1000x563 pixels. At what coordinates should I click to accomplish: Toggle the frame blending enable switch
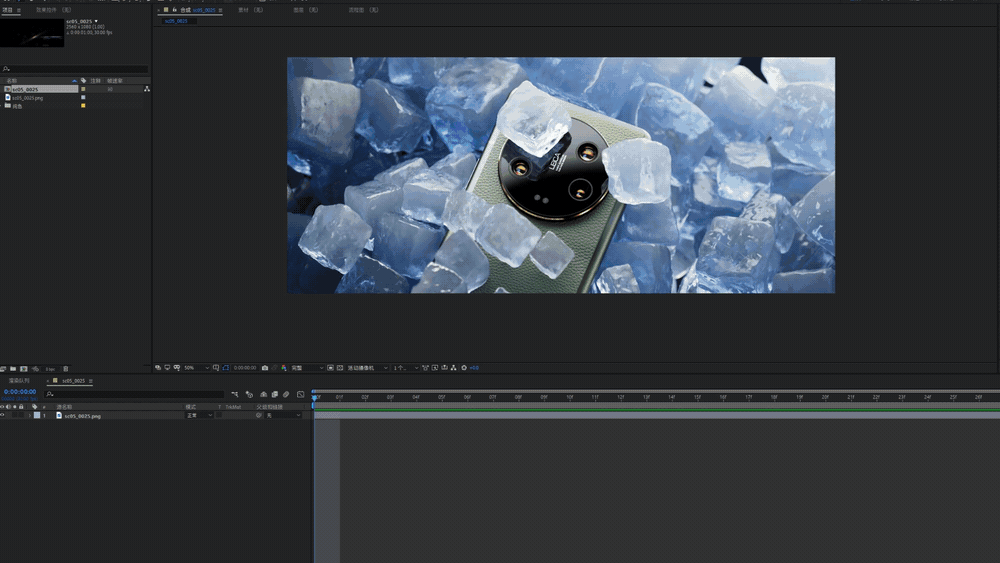[x=274, y=394]
